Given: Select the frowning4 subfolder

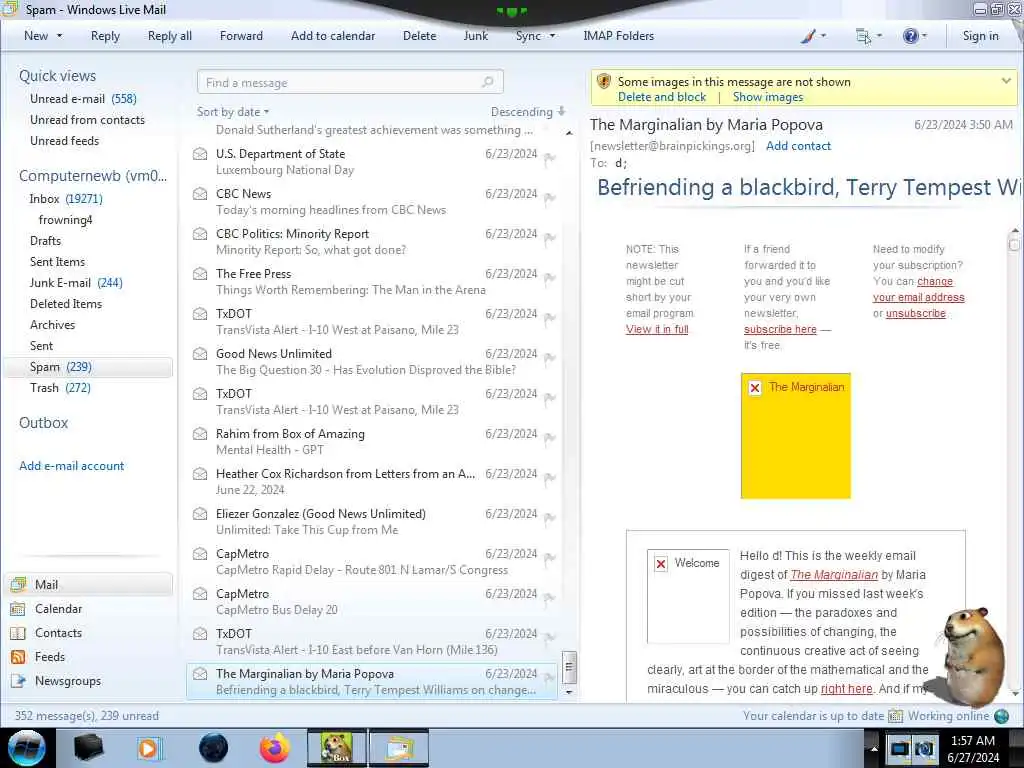Looking at the screenshot, I should 65,219.
